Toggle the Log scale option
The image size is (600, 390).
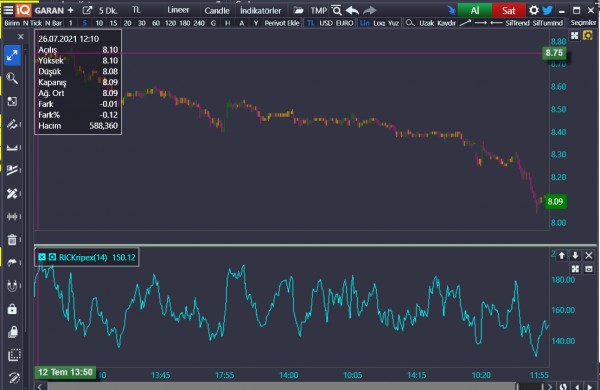click(x=379, y=23)
